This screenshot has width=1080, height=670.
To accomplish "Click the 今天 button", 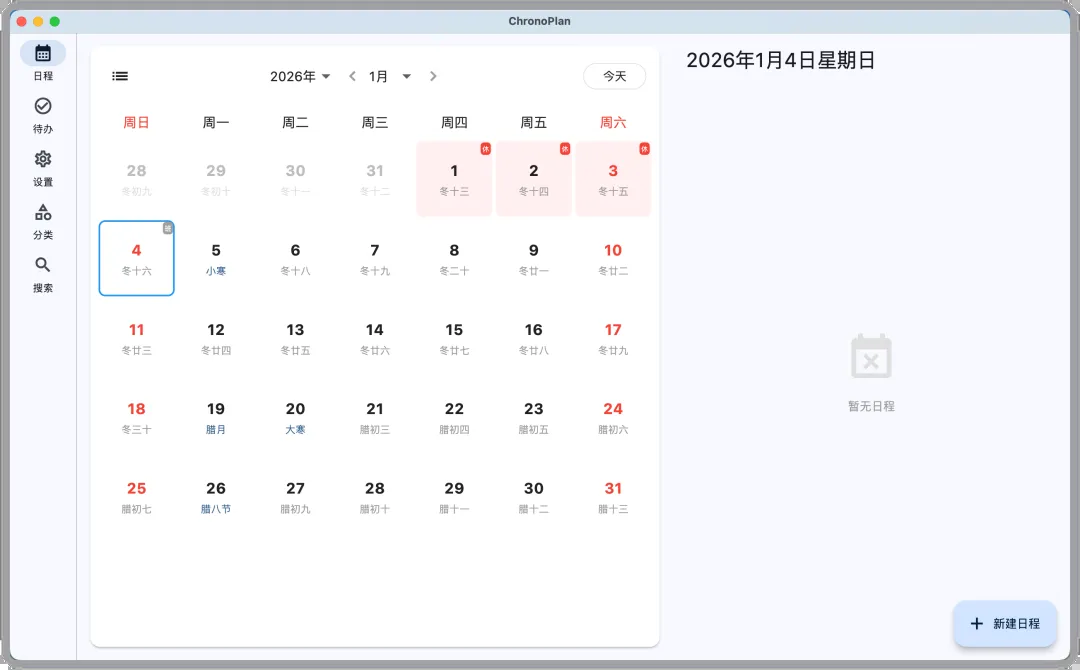I will [614, 76].
